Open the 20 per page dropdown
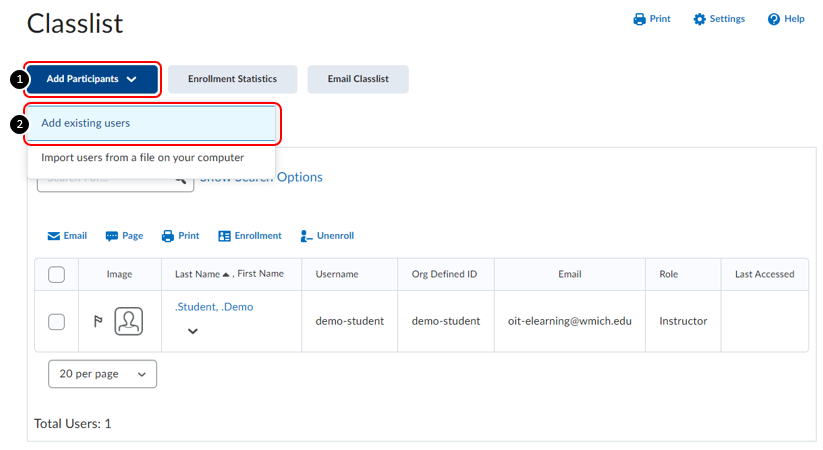823x450 pixels. tap(102, 373)
